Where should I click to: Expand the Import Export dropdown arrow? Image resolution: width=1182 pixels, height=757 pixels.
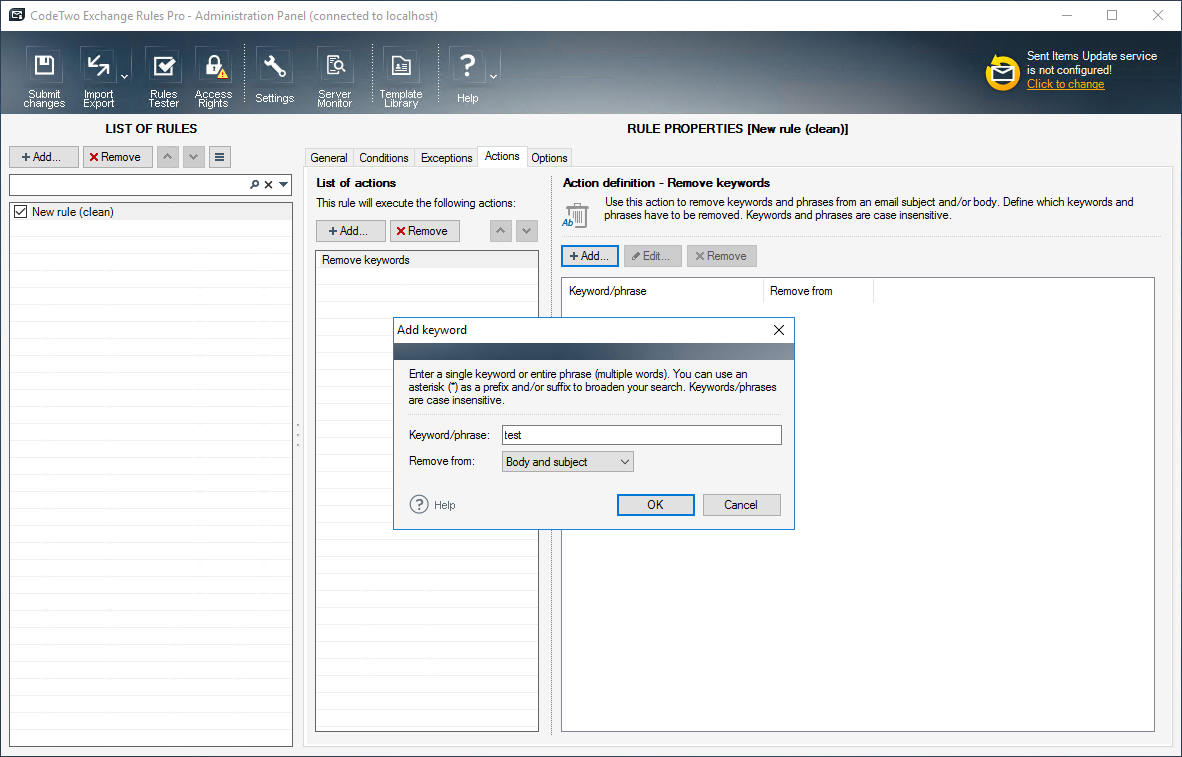click(125, 77)
